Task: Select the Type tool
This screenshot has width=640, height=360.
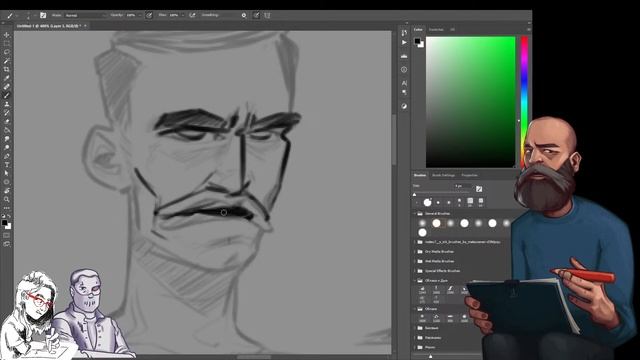Action: pos(7,164)
